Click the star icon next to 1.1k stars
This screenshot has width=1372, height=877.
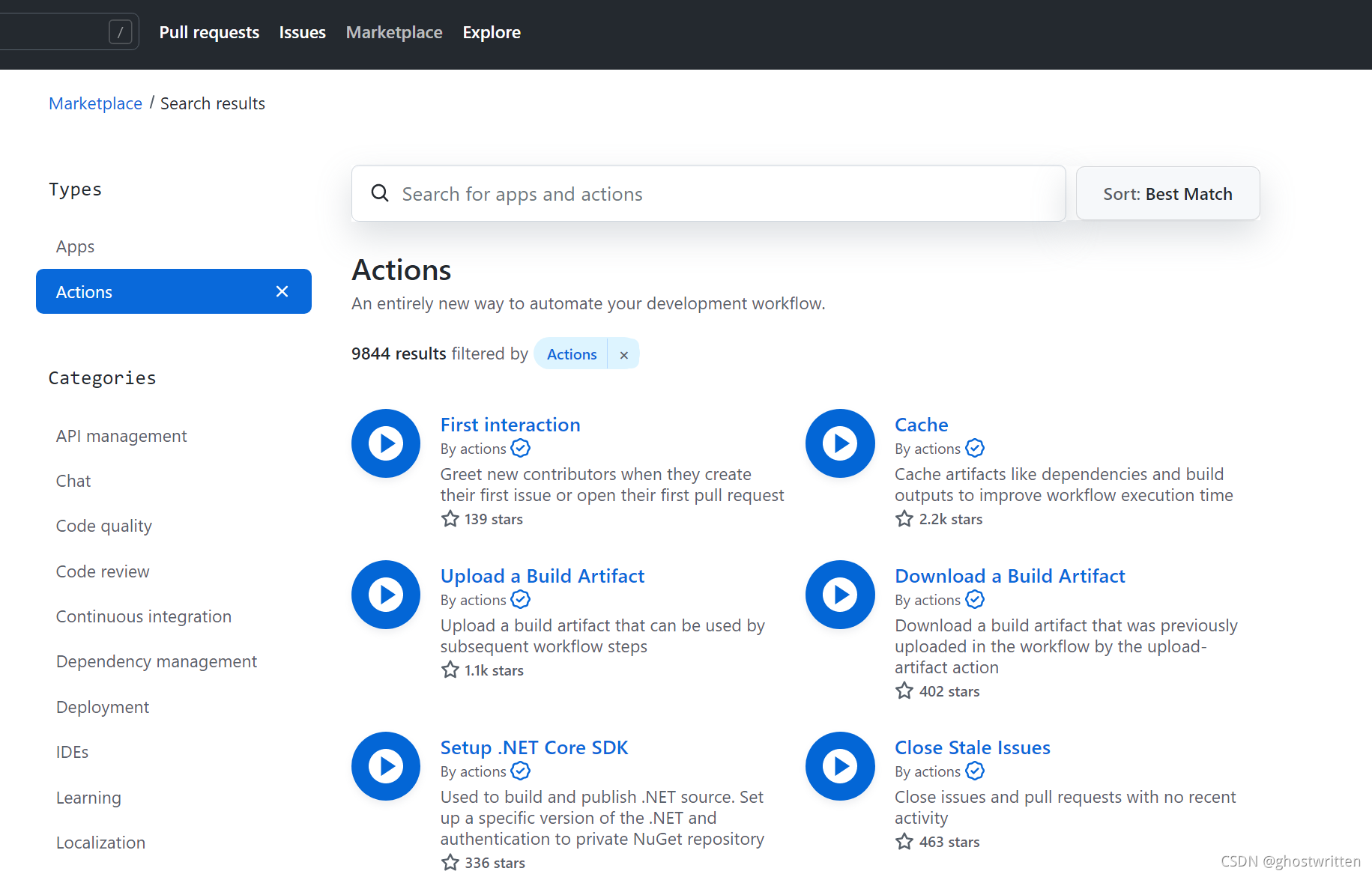[x=450, y=670]
